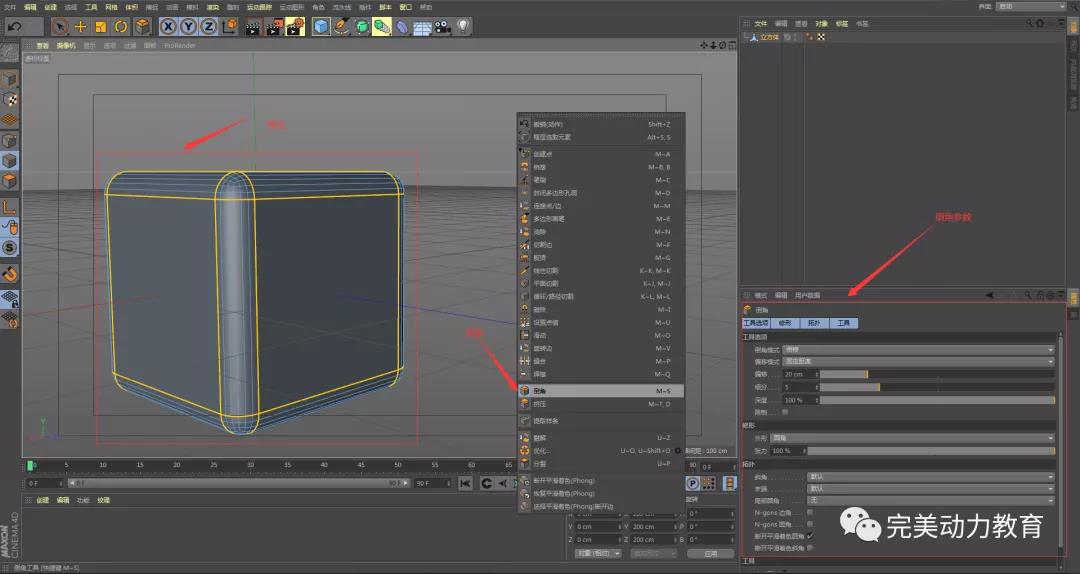Uncheck the 断开平滑着色圆角 checkbox
1080x574 pixels.
click(810, 536)
